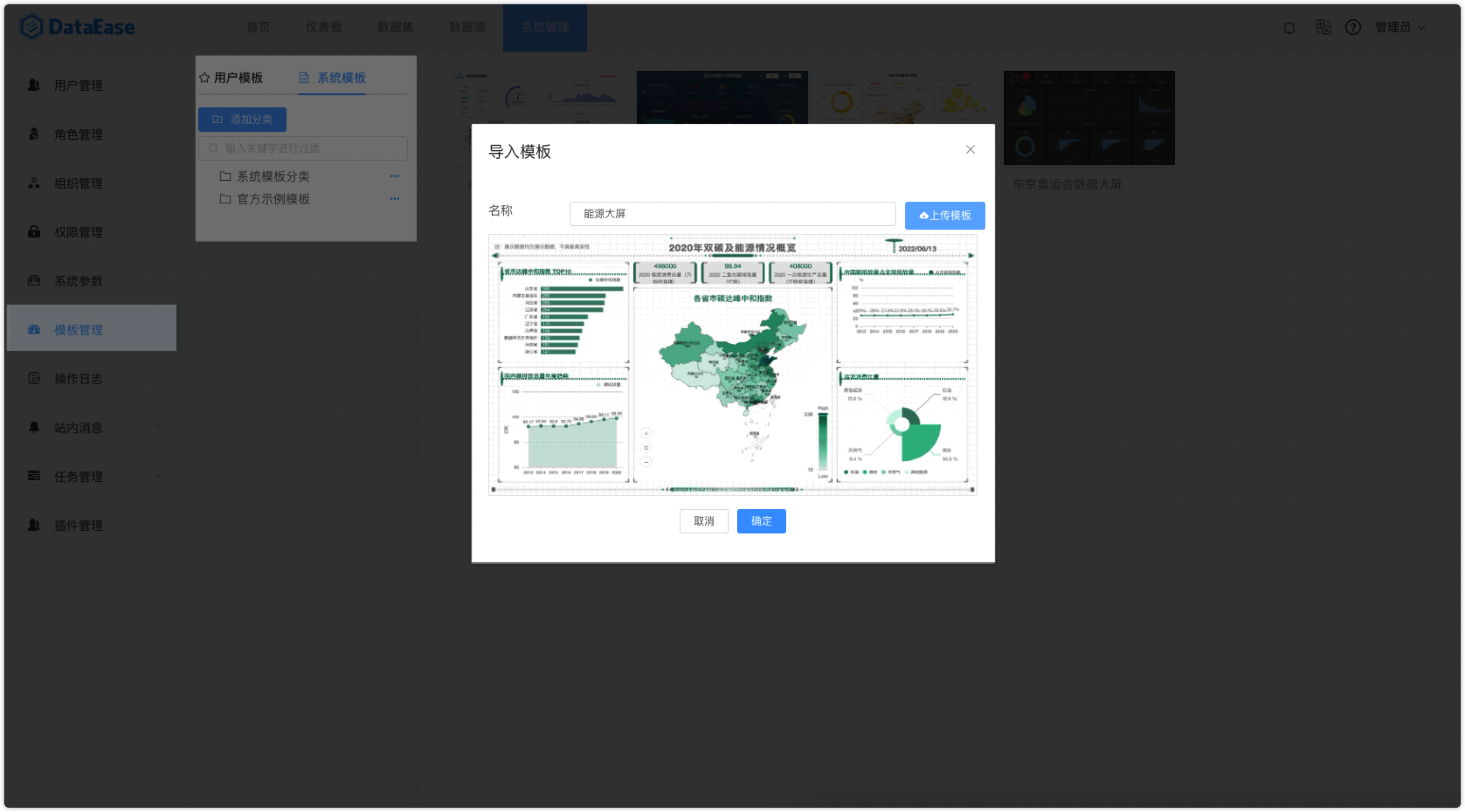
Task: Click the ellipsis menu beside 系统模板分类
Action: [x=395, y=176]
